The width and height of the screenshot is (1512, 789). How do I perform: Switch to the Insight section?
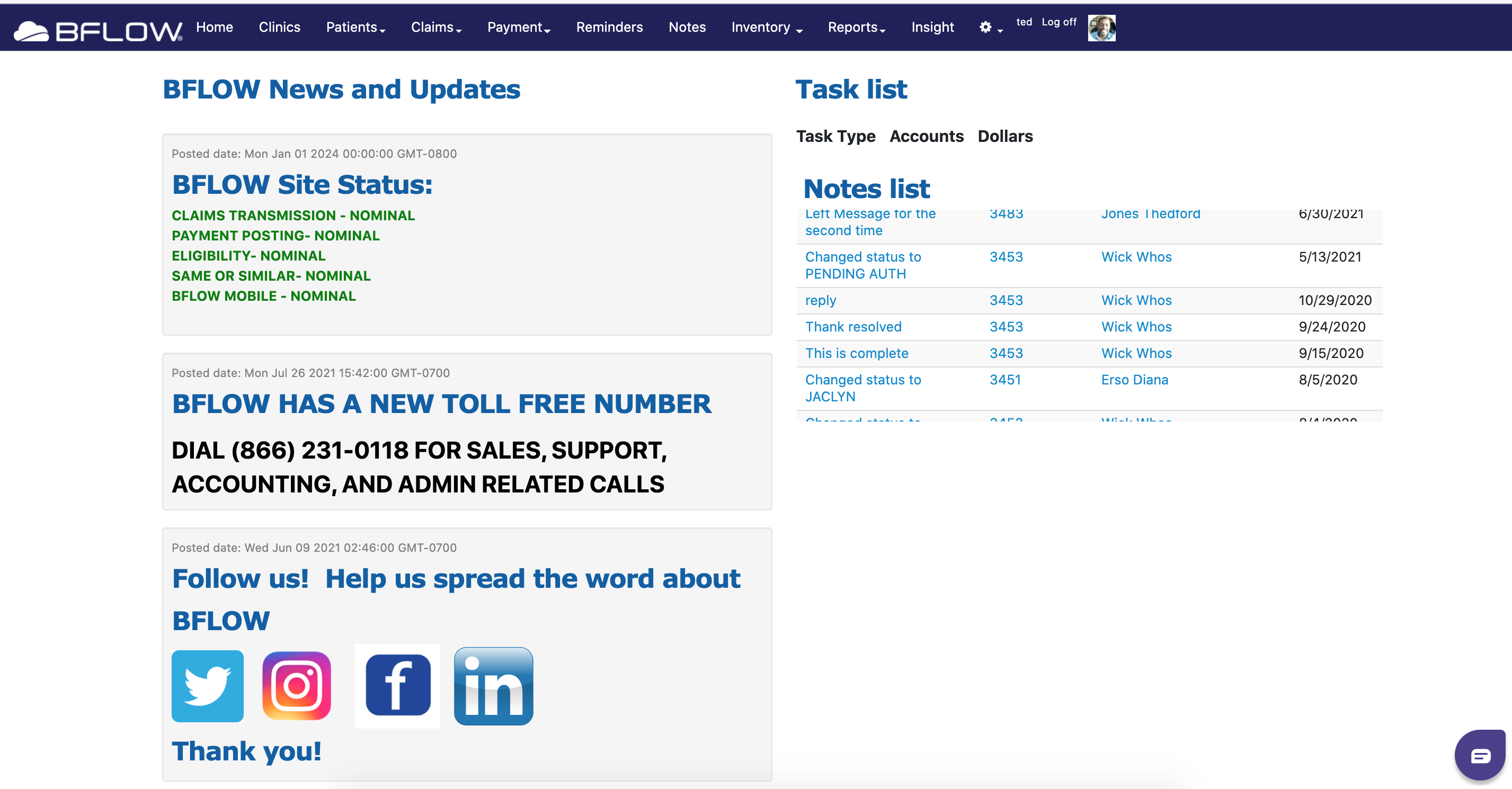pyautogui.click(x=932, y=28)
